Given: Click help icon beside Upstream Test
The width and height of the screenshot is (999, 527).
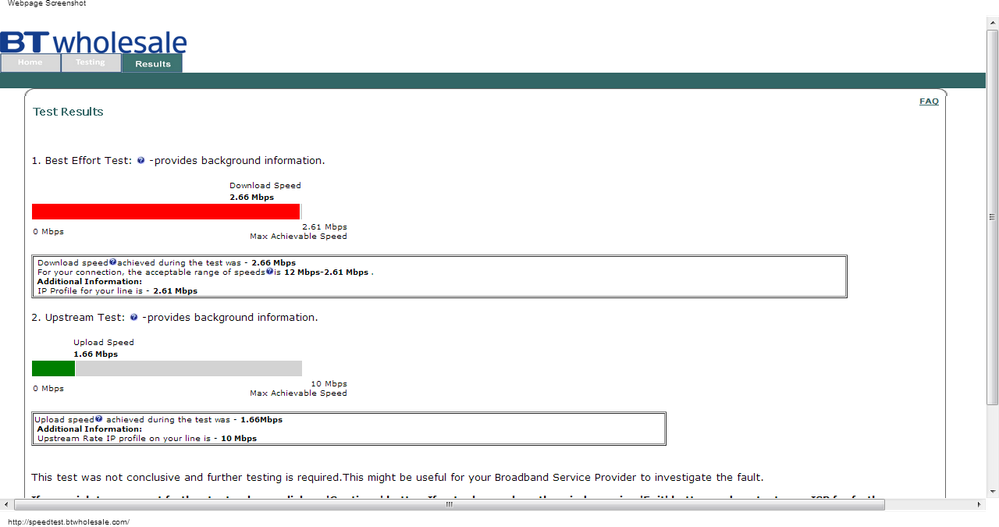Looking at the screenshot, I should click(x=134, y=317).
